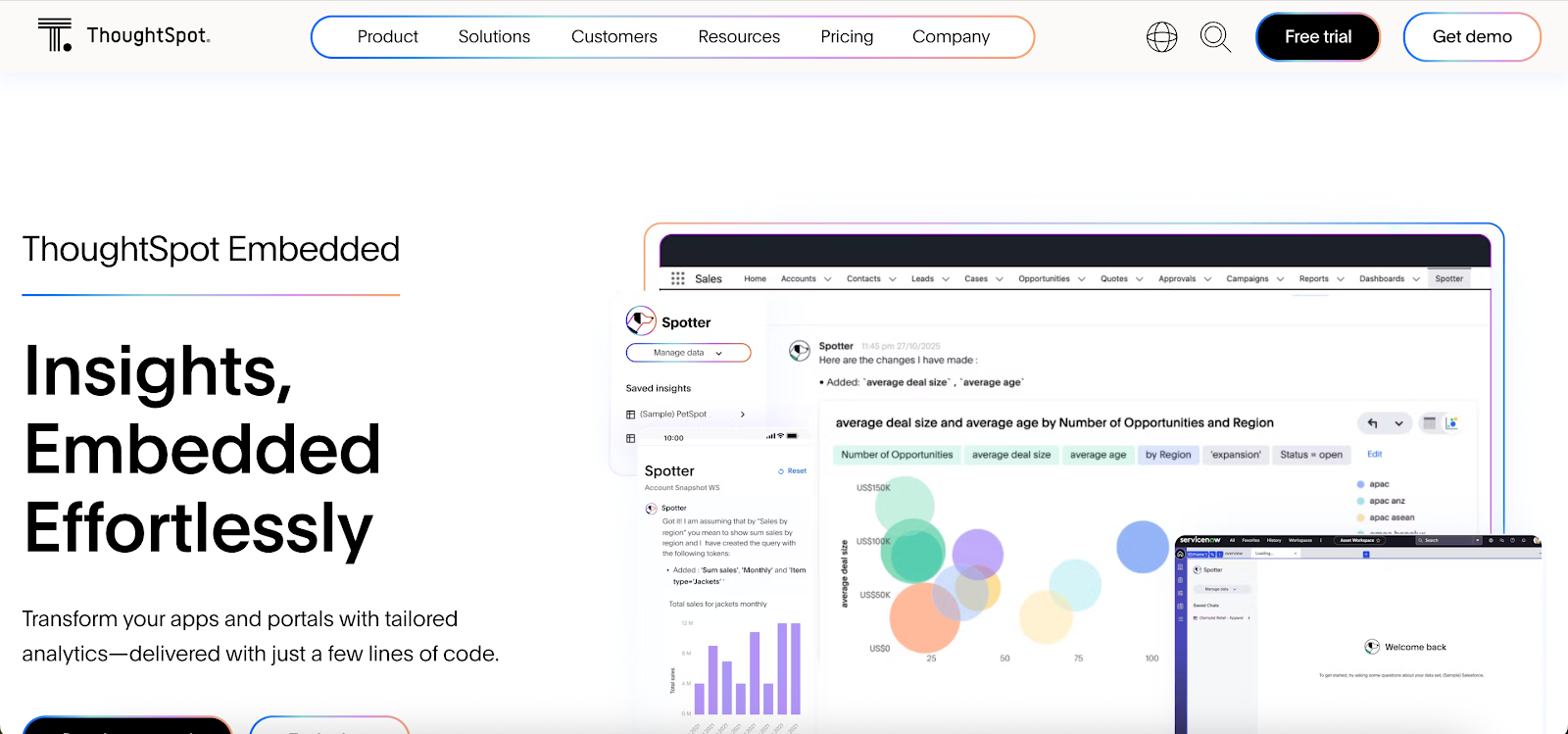The image size is (1568, 734).
Task: Expand the Accounts tab dropdown arrow
Action: (x=828, y=279)
